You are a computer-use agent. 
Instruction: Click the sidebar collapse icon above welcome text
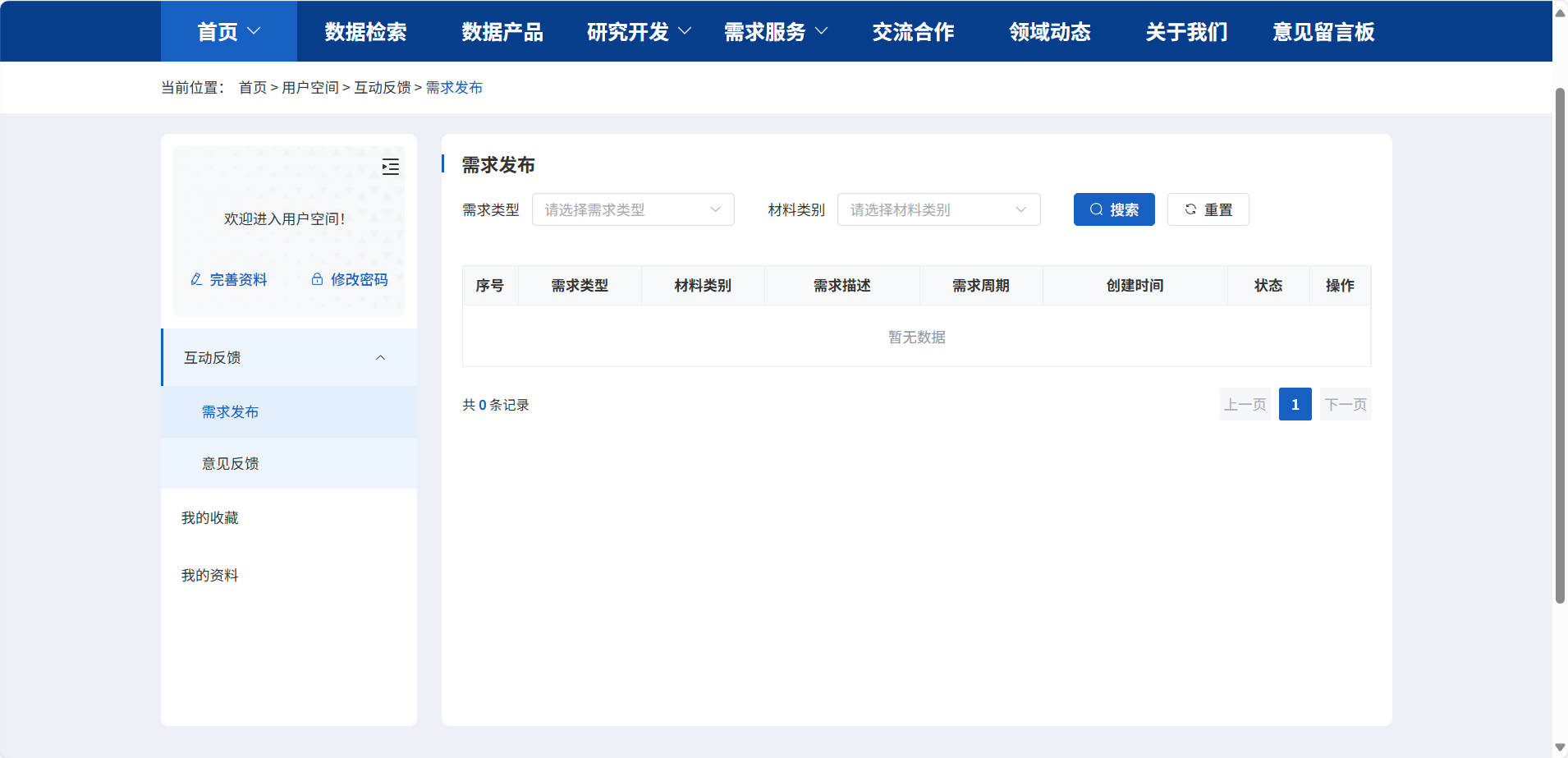(391, 167)
